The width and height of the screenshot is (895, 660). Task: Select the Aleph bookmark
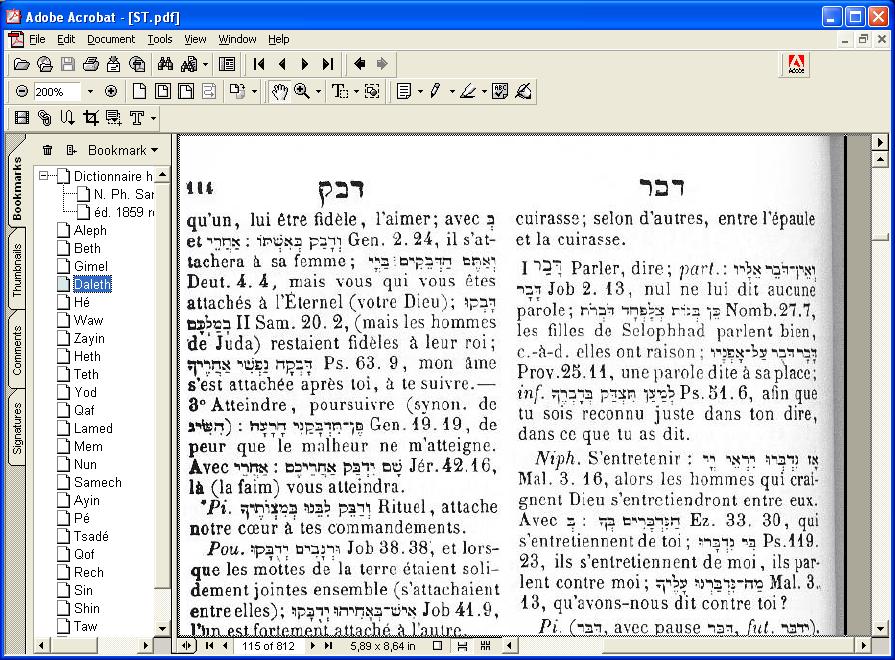pyautogui.click(x=90, y=230)
